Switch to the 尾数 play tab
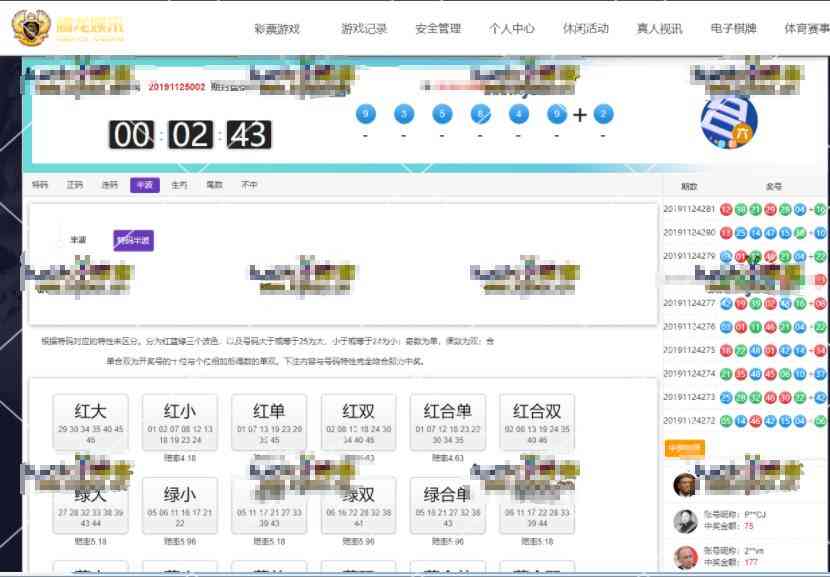Viewport: 830px width, 577px height. [x=214, y=185]
